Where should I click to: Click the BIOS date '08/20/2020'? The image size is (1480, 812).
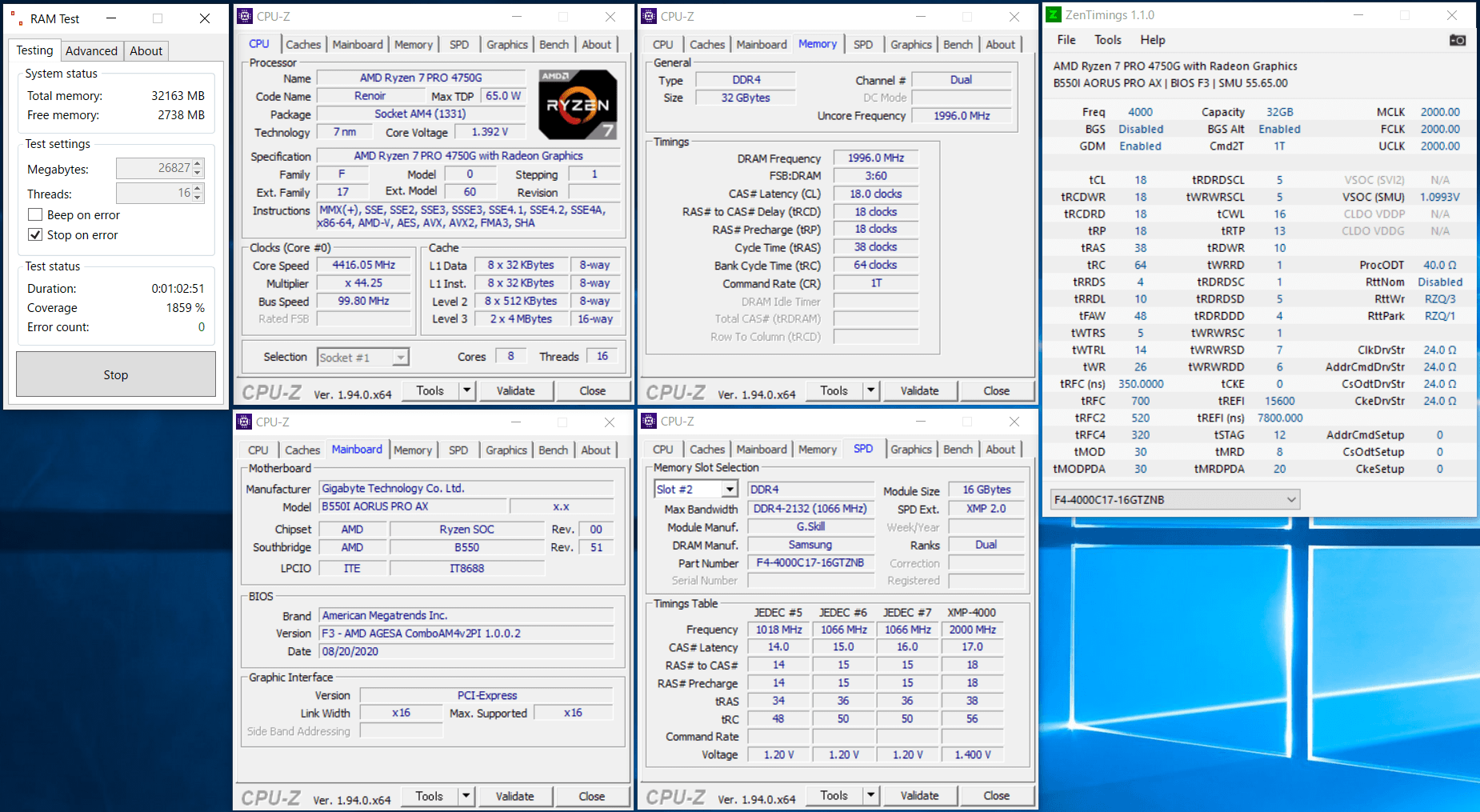coord(466,651)
